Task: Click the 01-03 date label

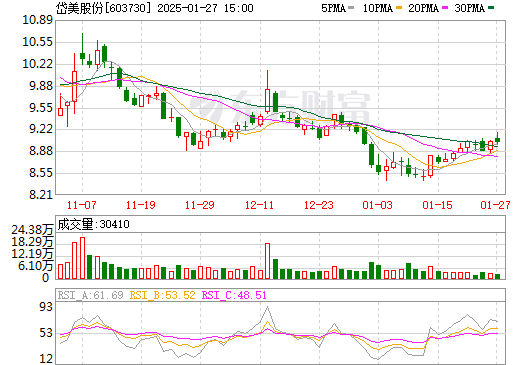Action: [x=378, y=205]
